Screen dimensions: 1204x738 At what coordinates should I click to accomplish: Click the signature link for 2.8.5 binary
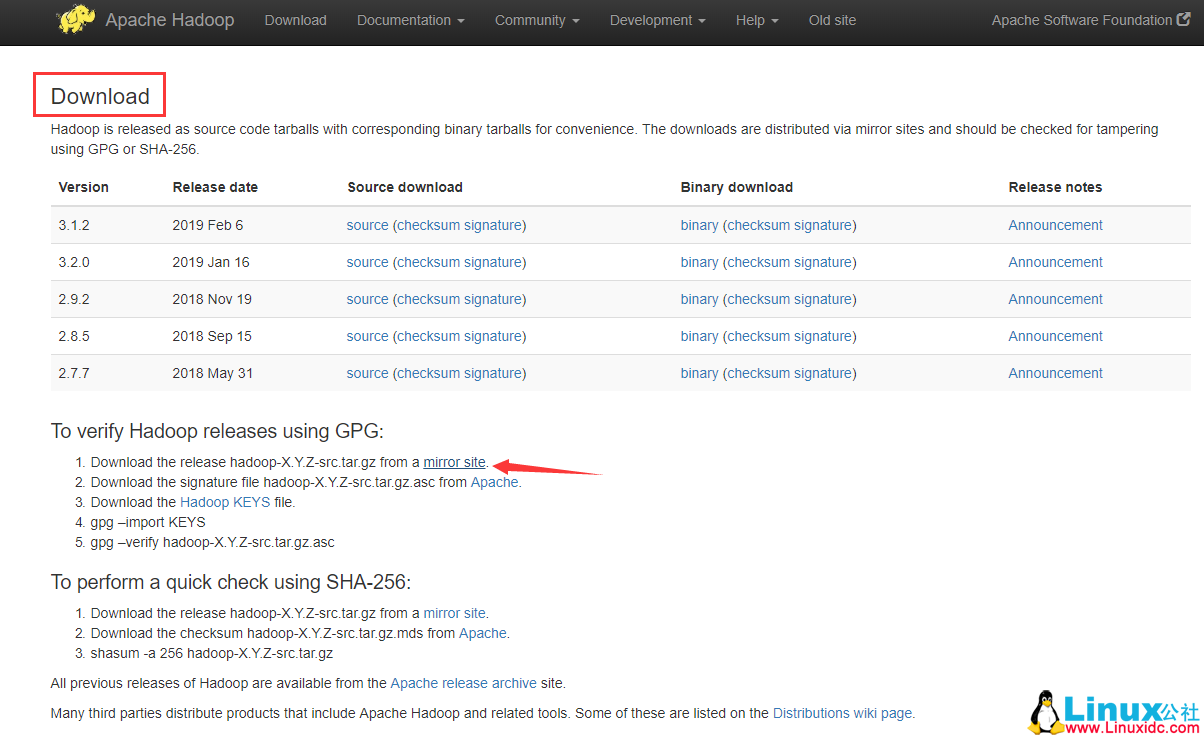(x=823, y=336)
